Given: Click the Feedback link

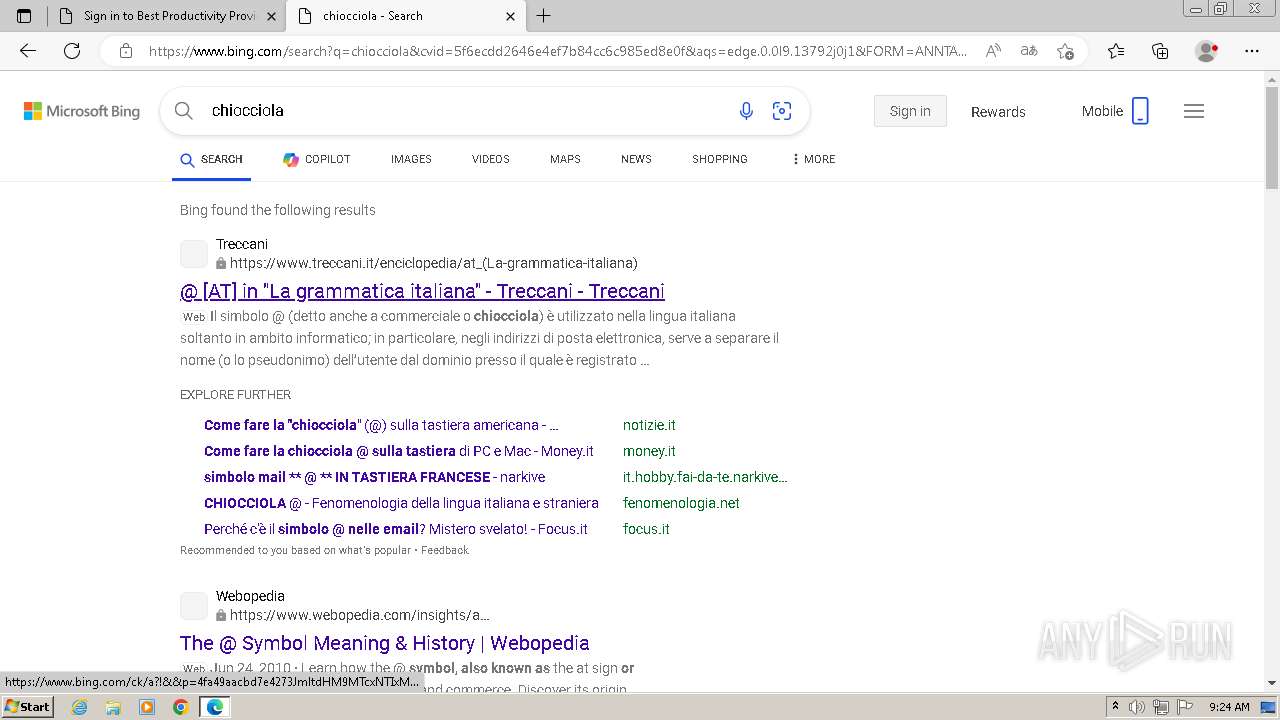Looking at the screenshot, I should (445, 550).
